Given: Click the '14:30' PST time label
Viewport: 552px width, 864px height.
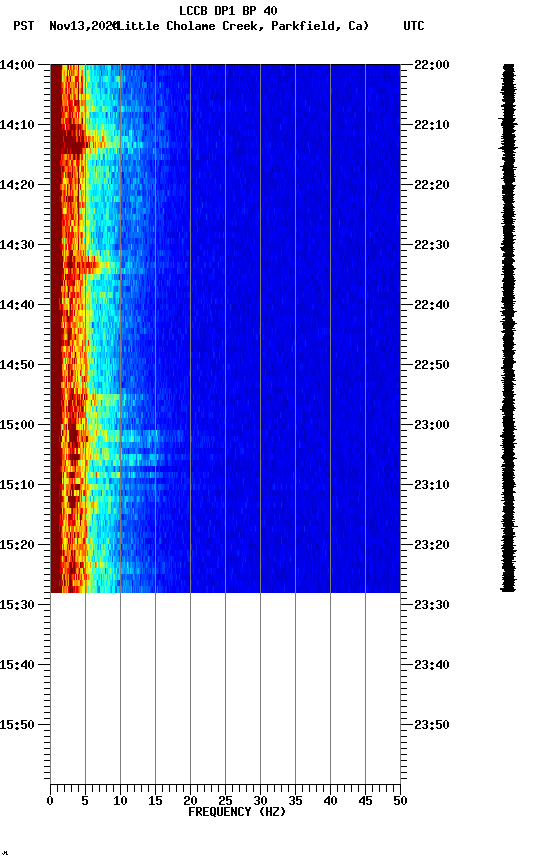Looking at the screenshot, I should click(17, 245).
